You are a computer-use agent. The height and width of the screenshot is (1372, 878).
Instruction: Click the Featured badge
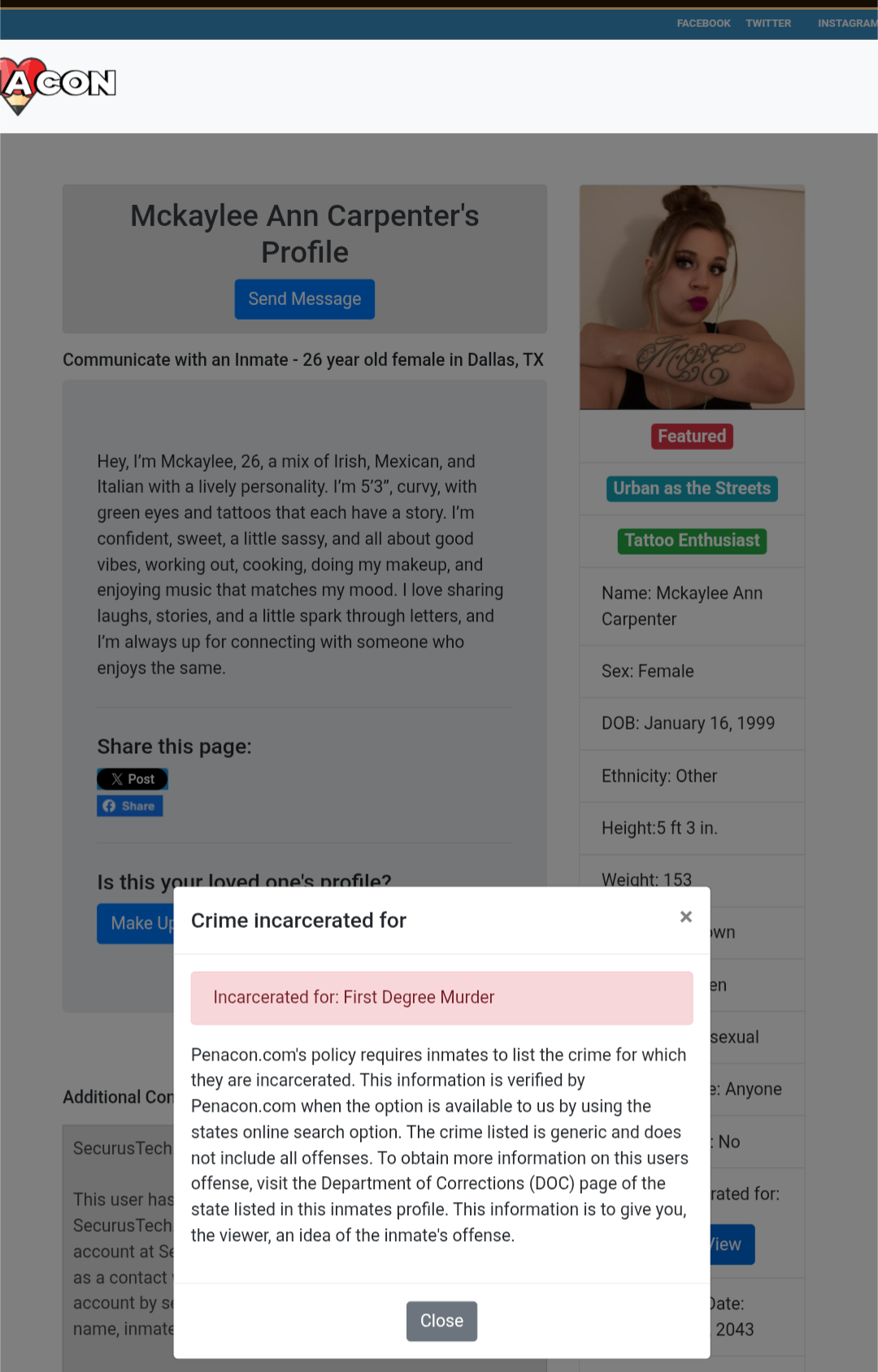[692, 437]
